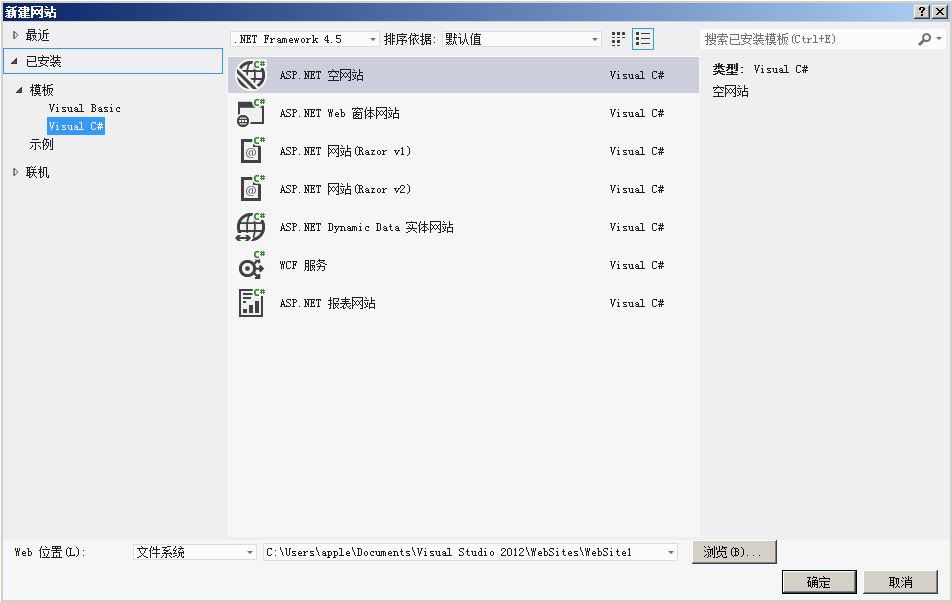The width and height of the screenshot is (952, 602).
Task: Click Visual C# label in WCF 服务 row
Action: (x=636, y=265)
